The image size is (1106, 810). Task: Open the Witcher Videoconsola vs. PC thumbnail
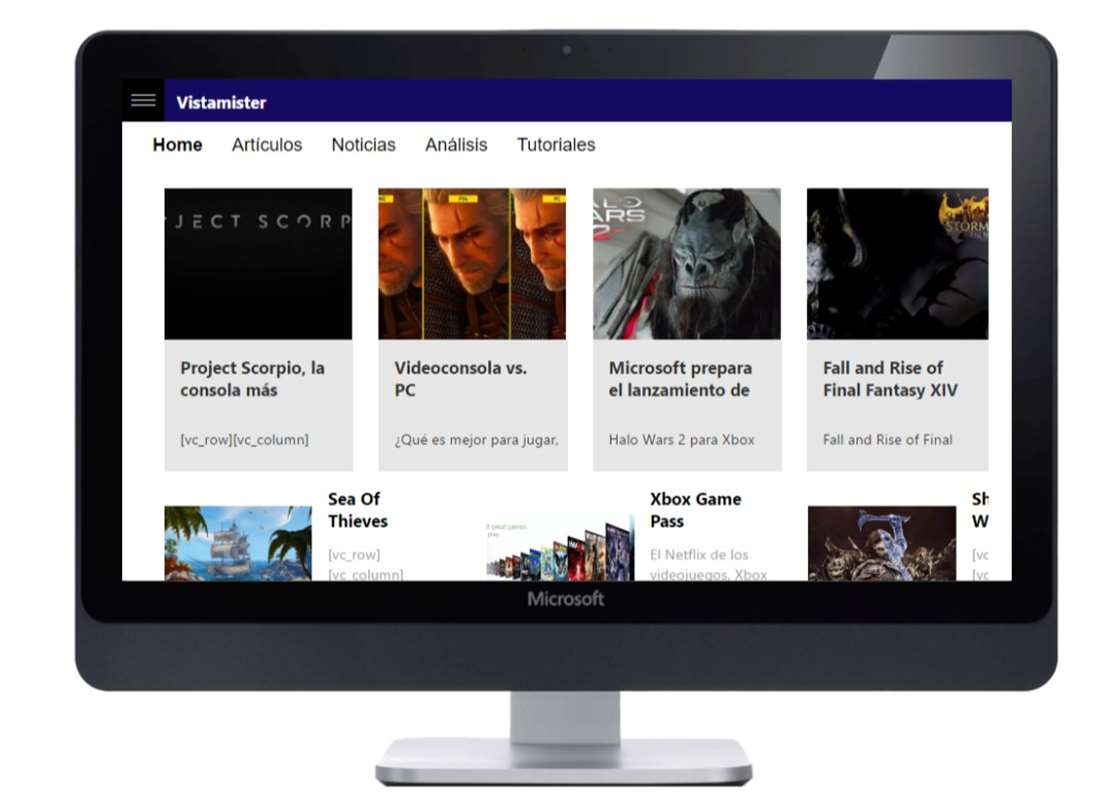[x=472, y=264]
